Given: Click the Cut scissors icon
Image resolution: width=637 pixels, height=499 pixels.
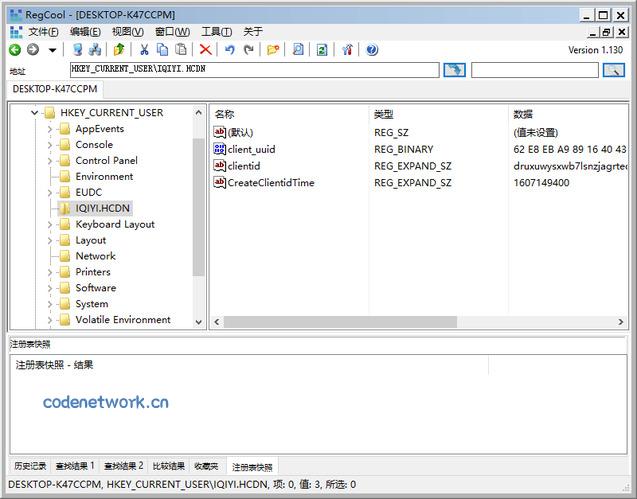Looking at the screenshot, I should 144,50.
